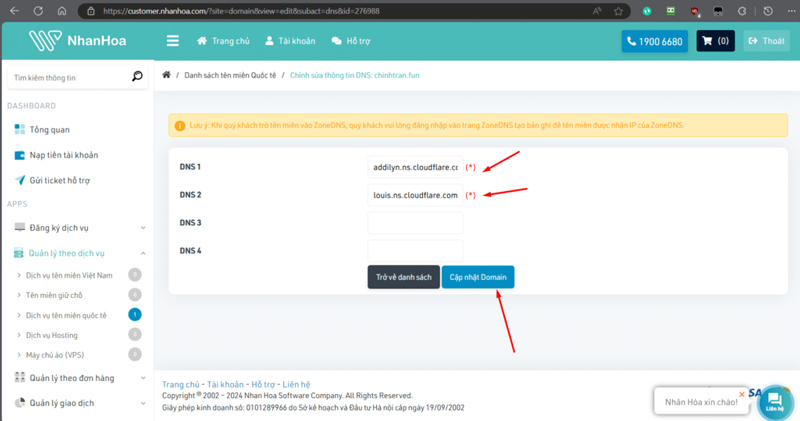Open Trang chủ in top navigation

pos(223,42)
